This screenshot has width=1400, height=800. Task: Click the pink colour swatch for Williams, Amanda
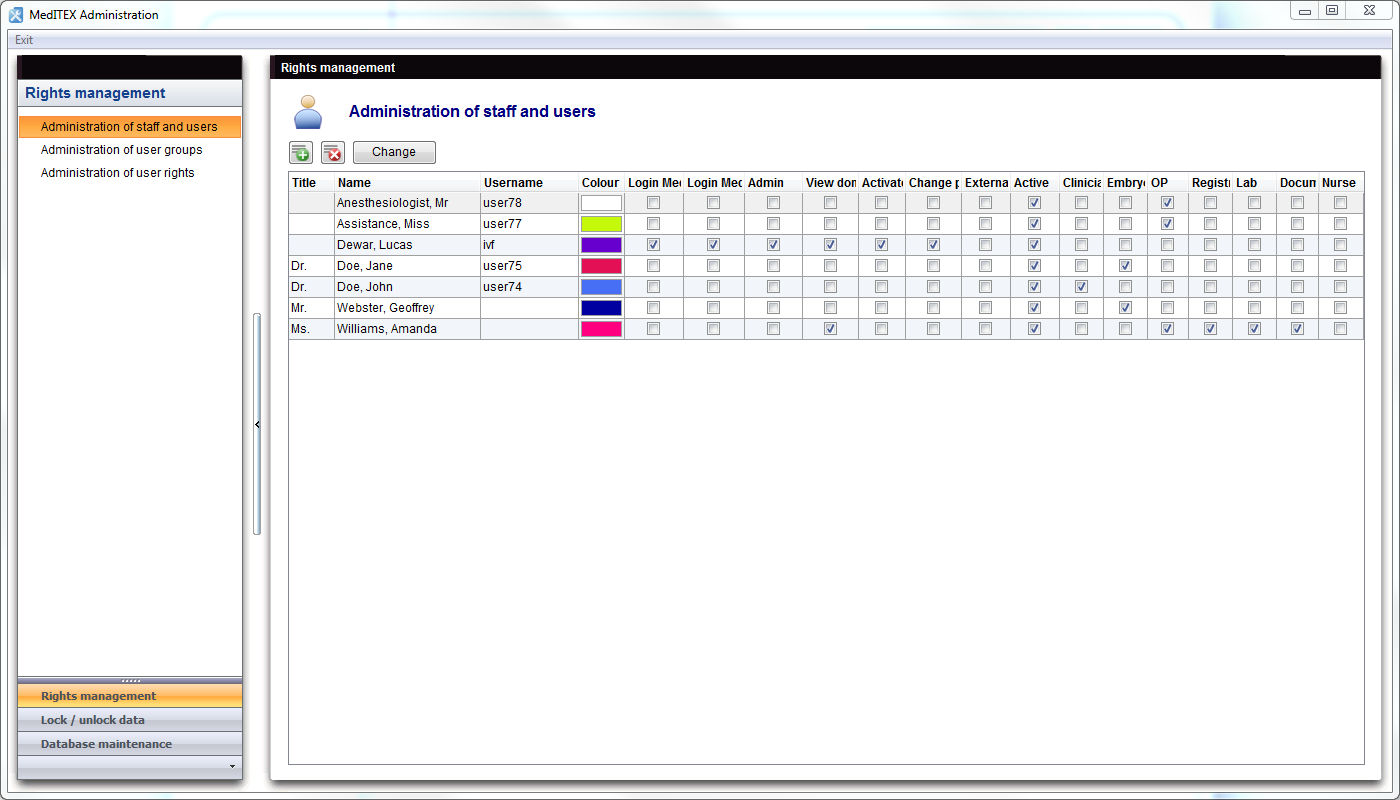coord(601,329)
